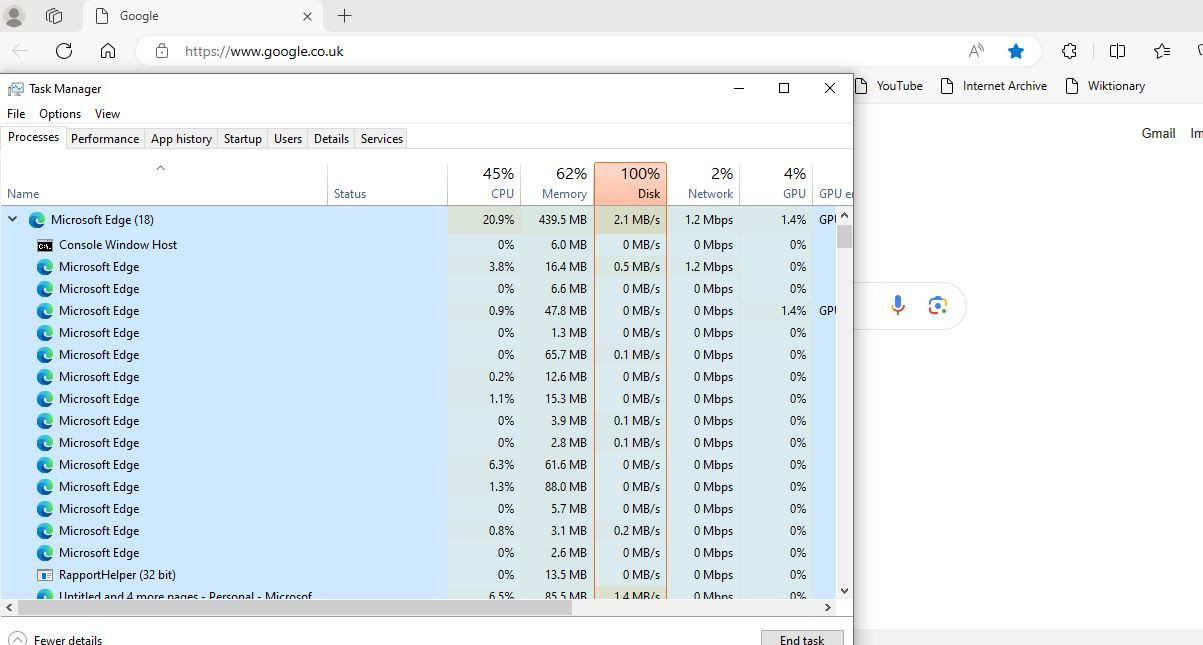Click the Task Manager title icon
1203x645 pixels.
[x=15, y=89]
